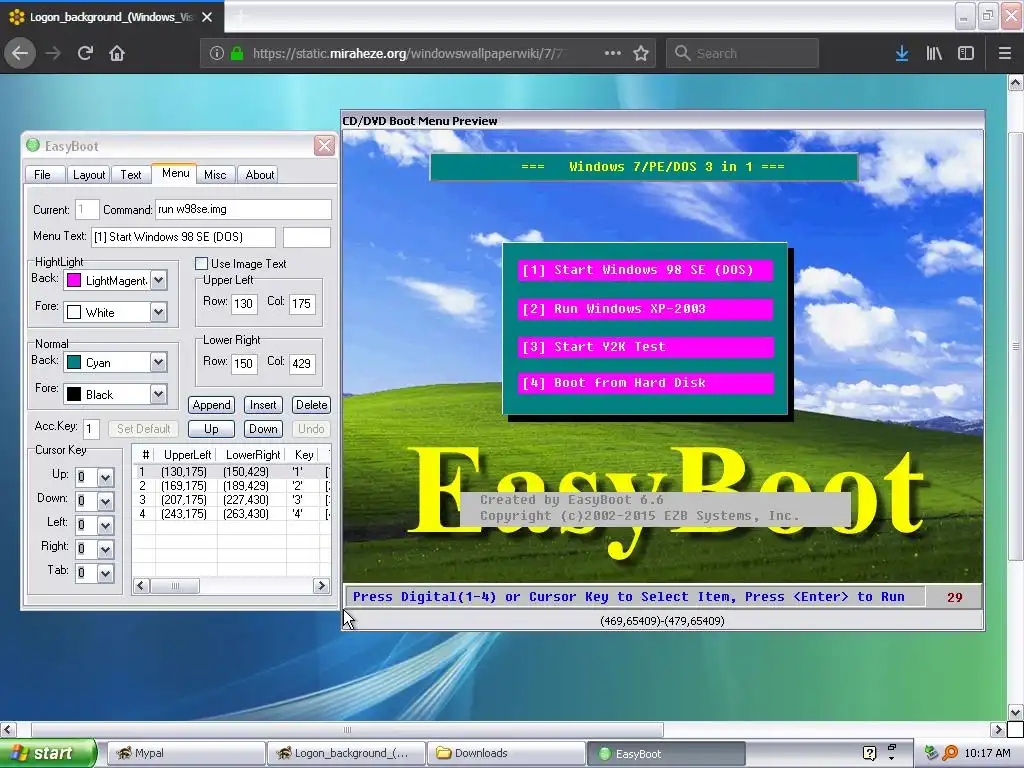
Task: Open the Cursor Key Right dropdown
Action: [105, 549]
